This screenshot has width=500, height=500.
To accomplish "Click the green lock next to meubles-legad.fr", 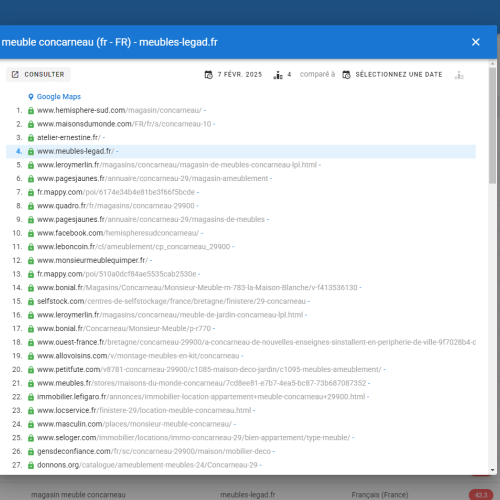I will [31, 151].
